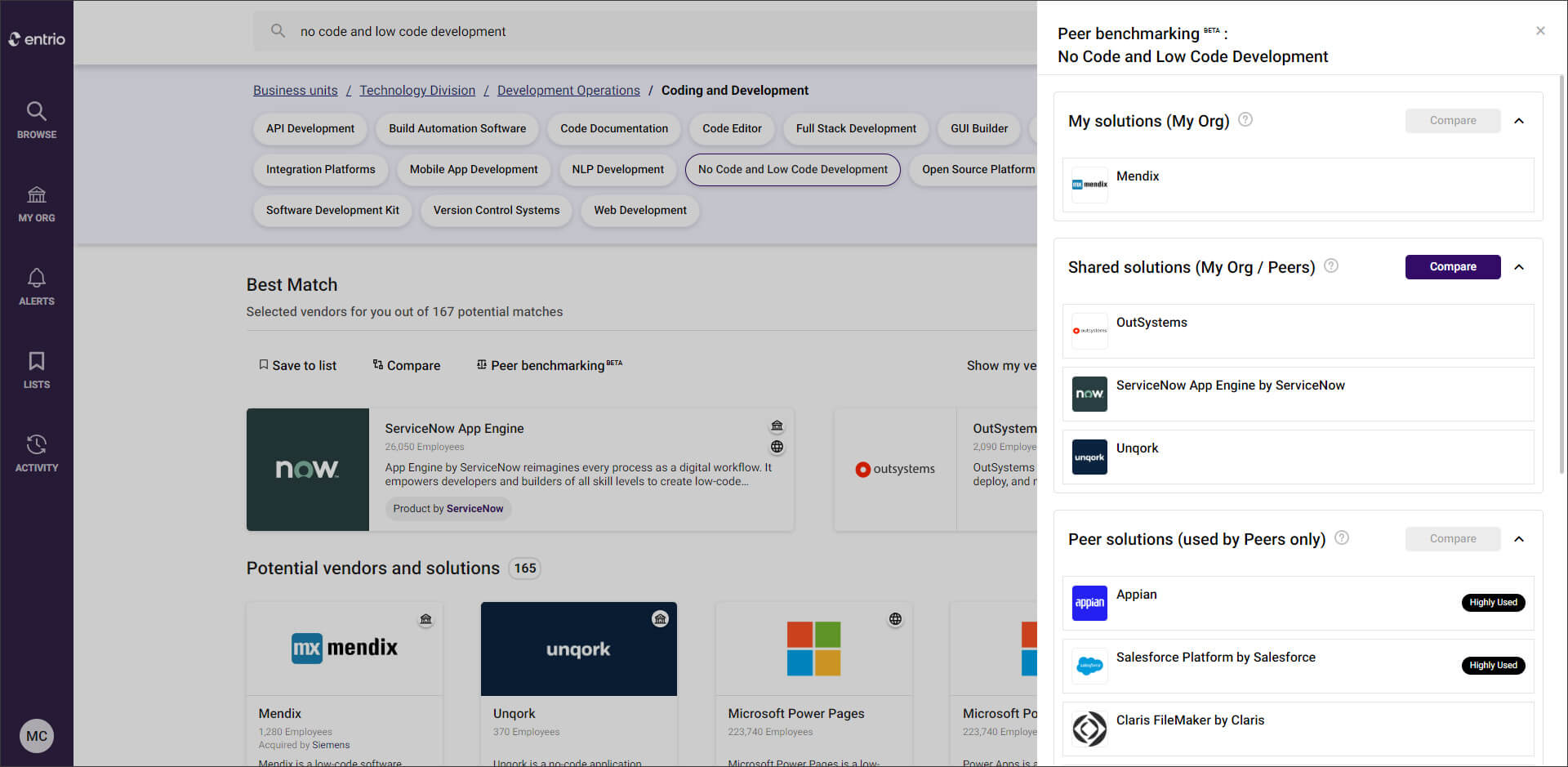1568x767 pixels.
Task: Open Unqork card thumbnail
Action: 579,649
